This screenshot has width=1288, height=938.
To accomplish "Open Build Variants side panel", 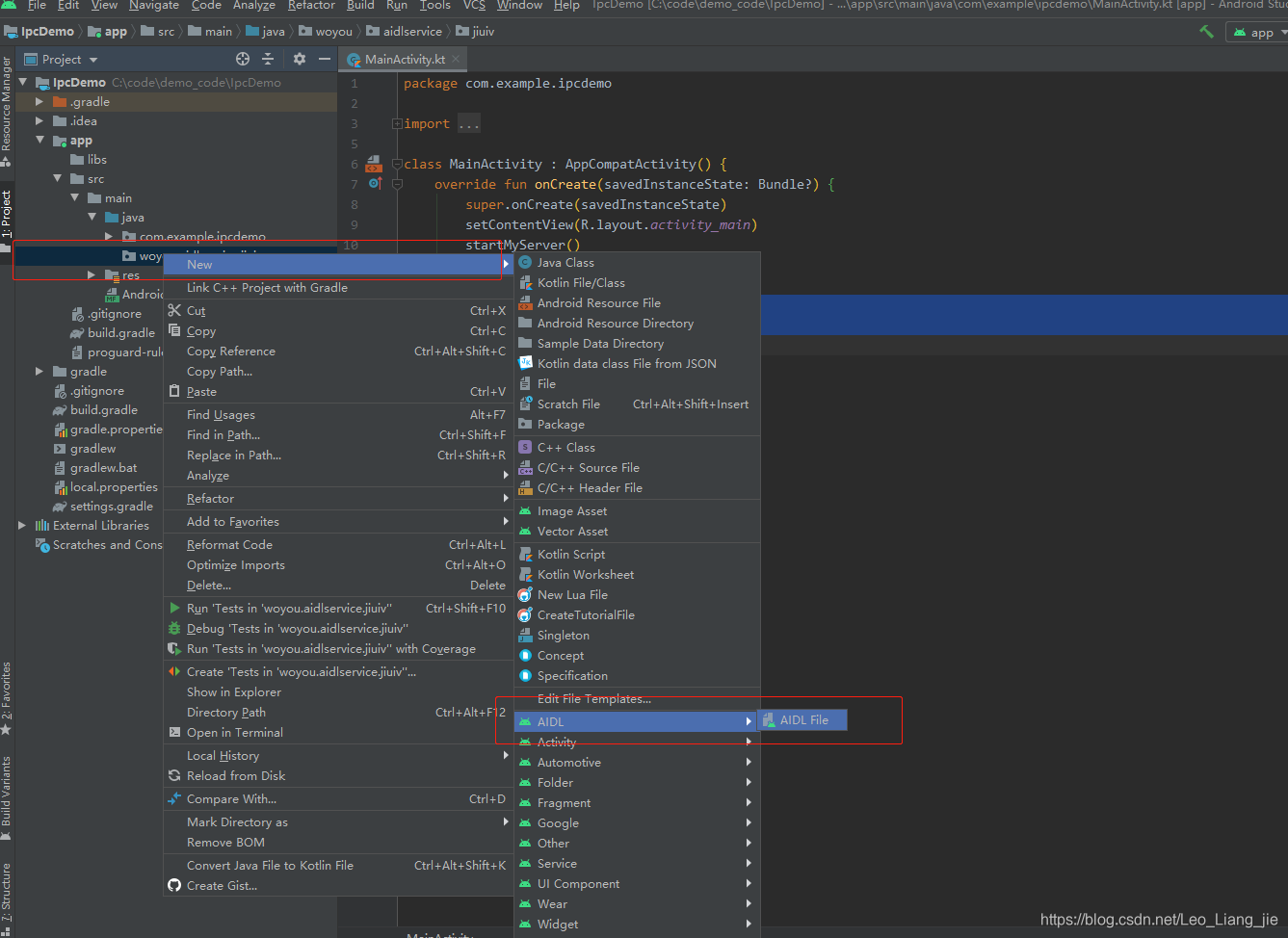I will tap(7, 797).
